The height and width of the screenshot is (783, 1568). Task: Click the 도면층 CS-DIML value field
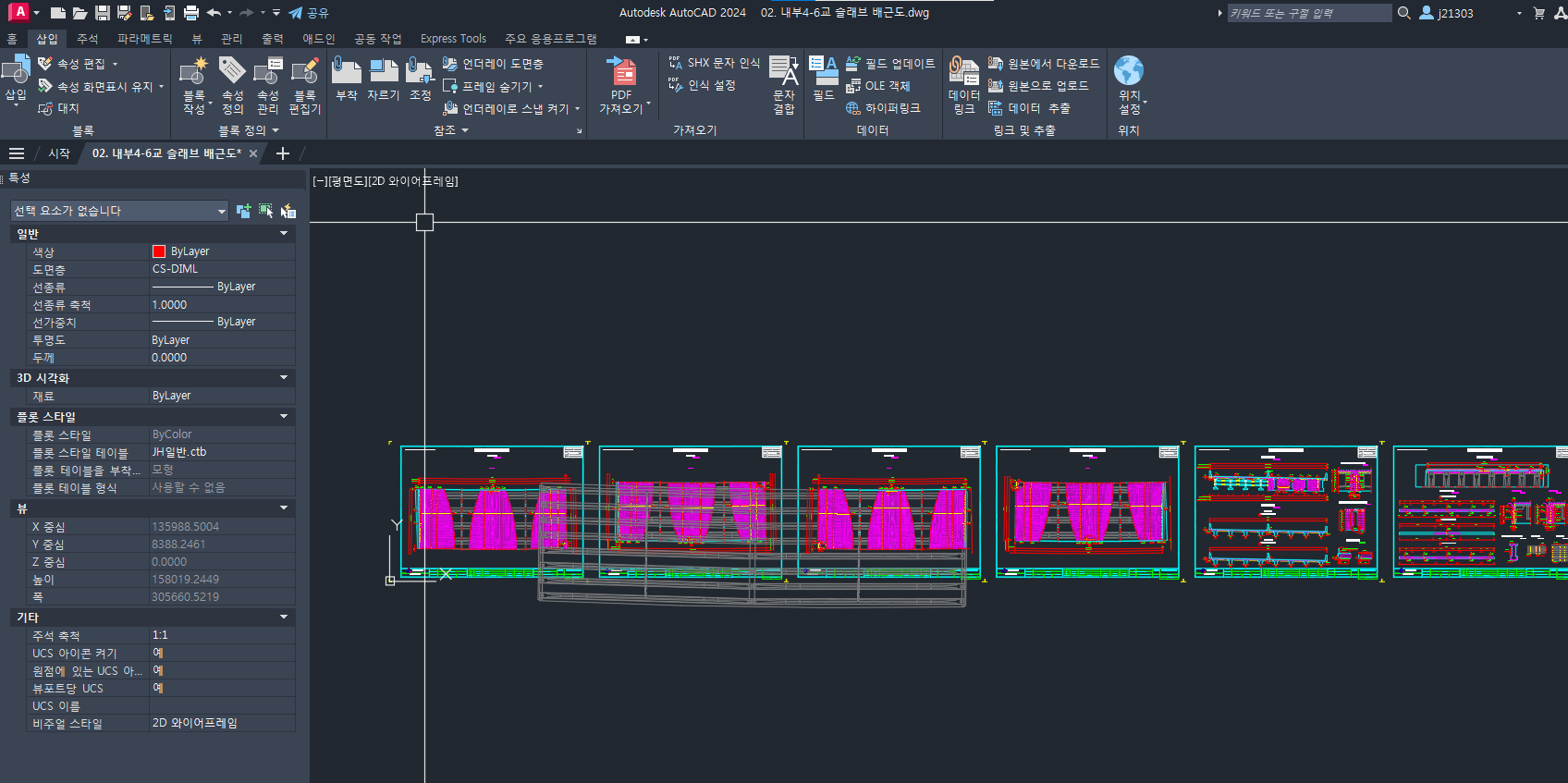tap(222, 269)
